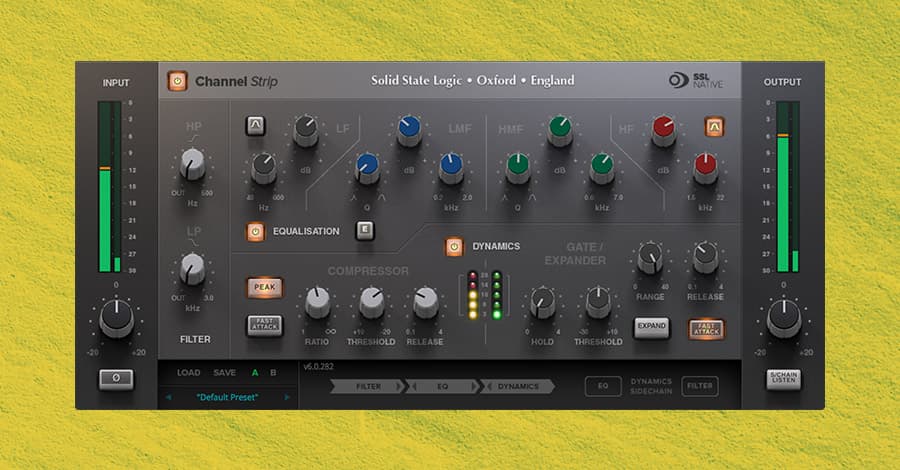
Task: Toggle the Channel Strip power button
Action: [177, 81]
